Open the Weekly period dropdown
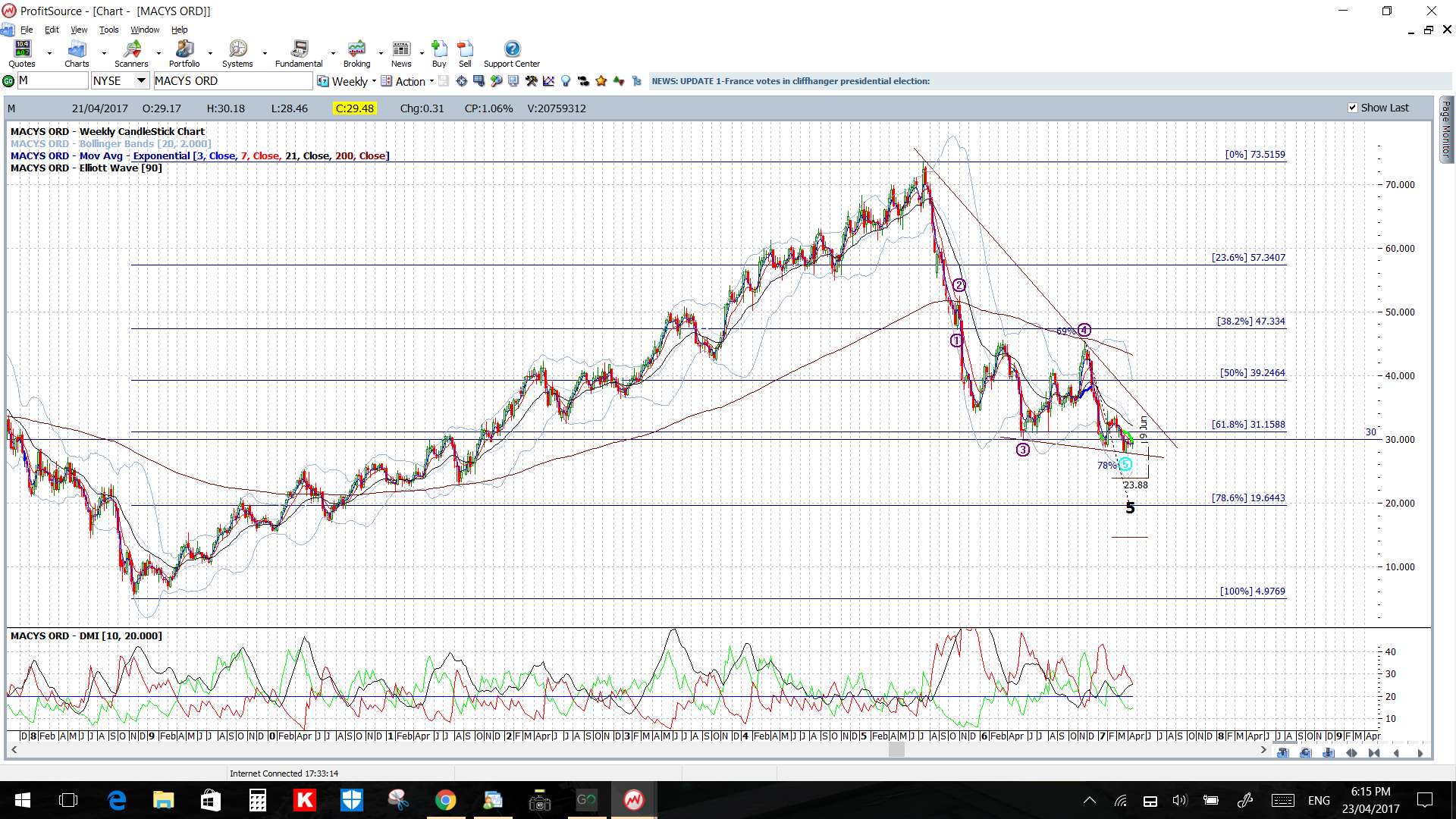The height and width of the screenshot is (819, 1456). (347, 81)
